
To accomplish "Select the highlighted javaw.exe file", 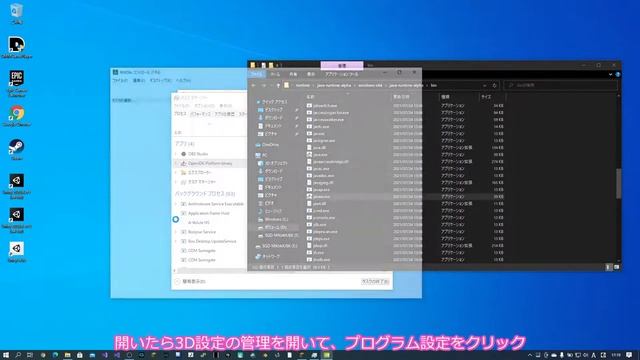I will click(319, 197).
